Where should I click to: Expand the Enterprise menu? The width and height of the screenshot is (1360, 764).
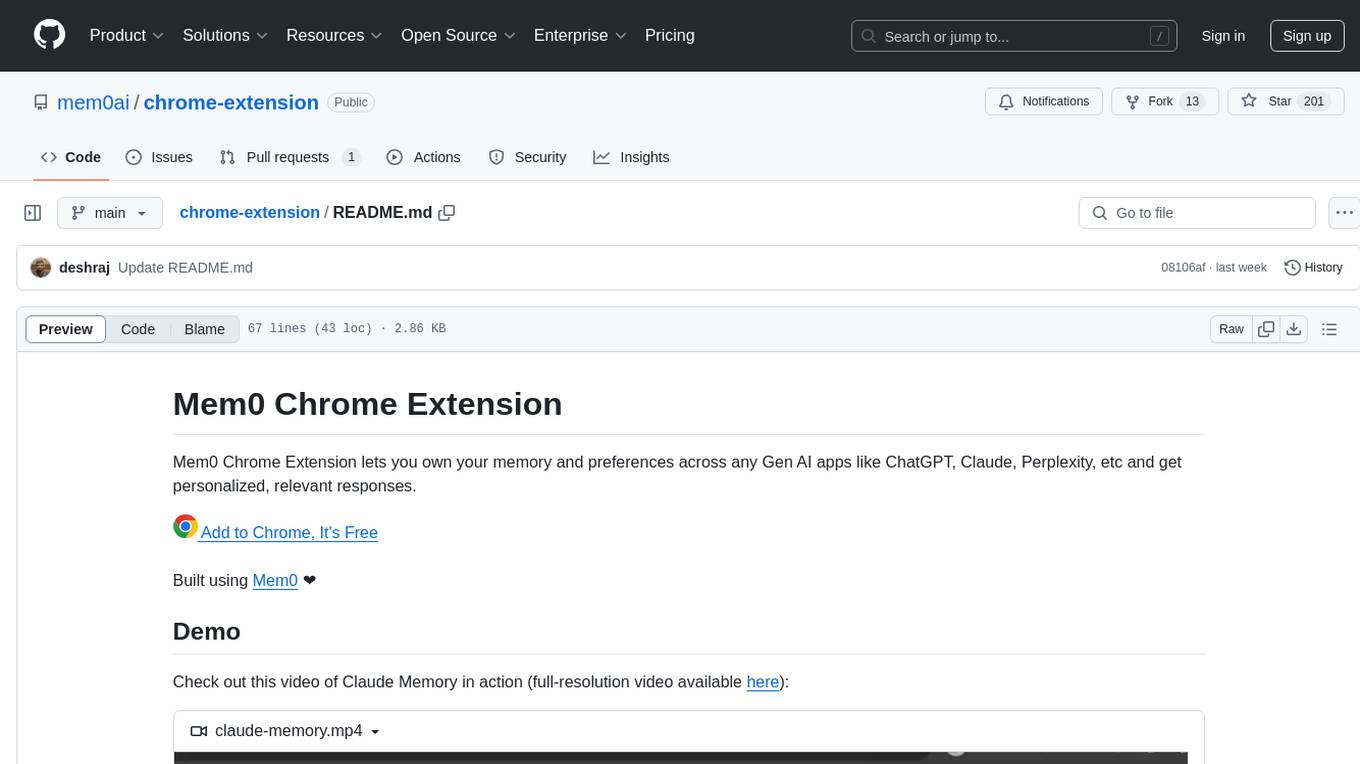point(580,35)
